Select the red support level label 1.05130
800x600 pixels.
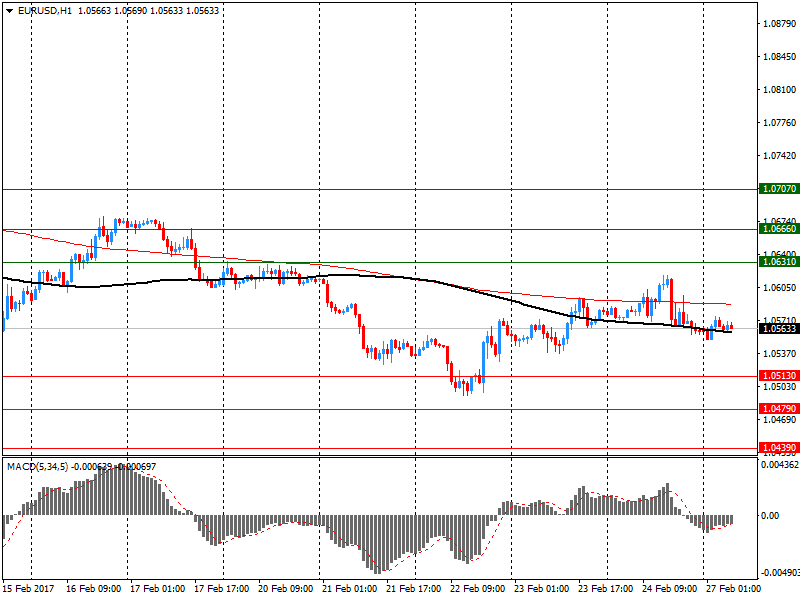tap(779, 376)
